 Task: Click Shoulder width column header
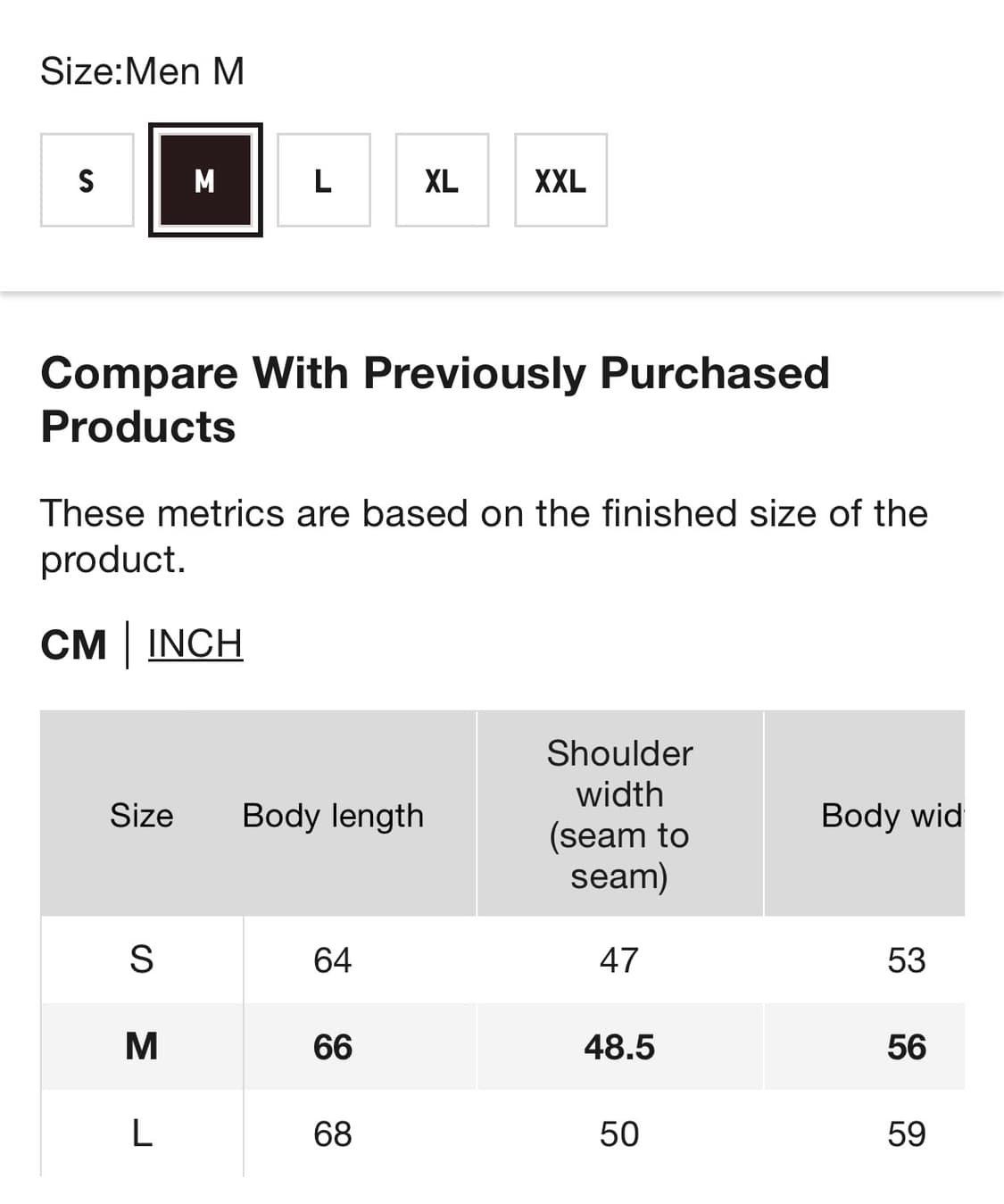(619, 814)
